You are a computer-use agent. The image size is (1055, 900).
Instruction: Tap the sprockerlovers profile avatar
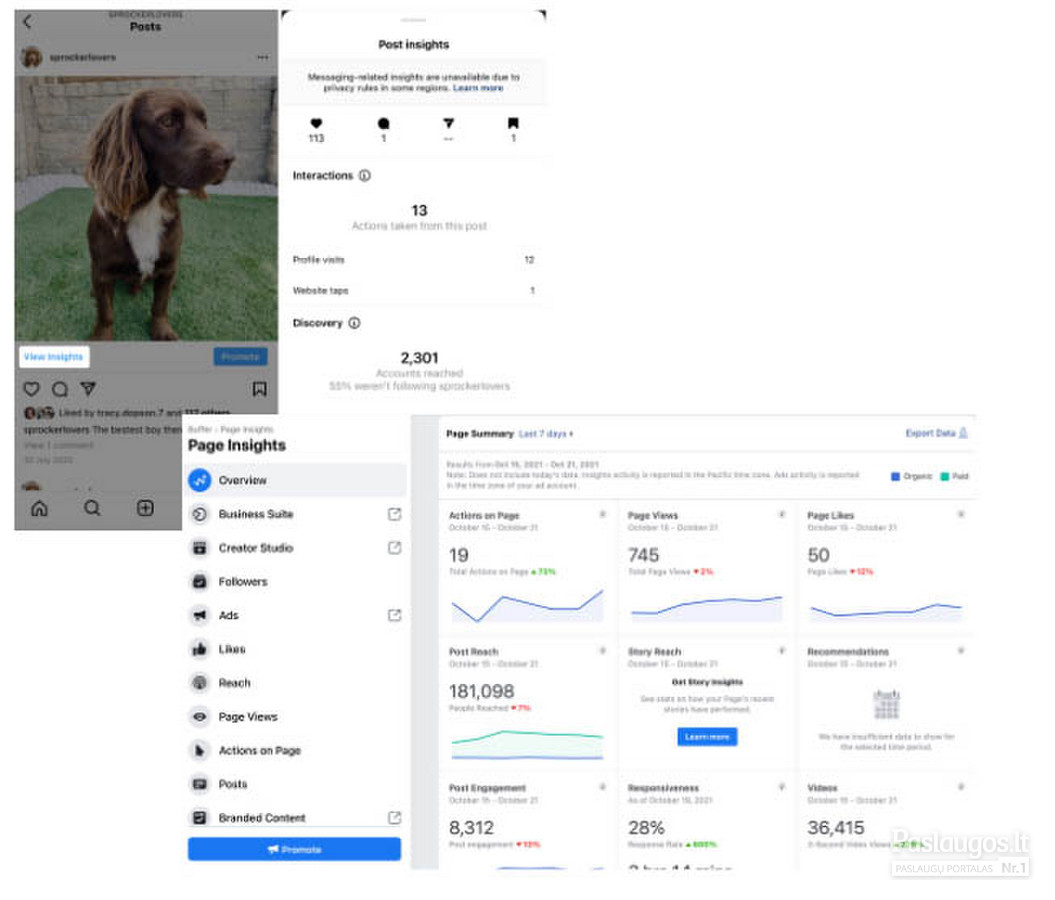click(32, 57)
